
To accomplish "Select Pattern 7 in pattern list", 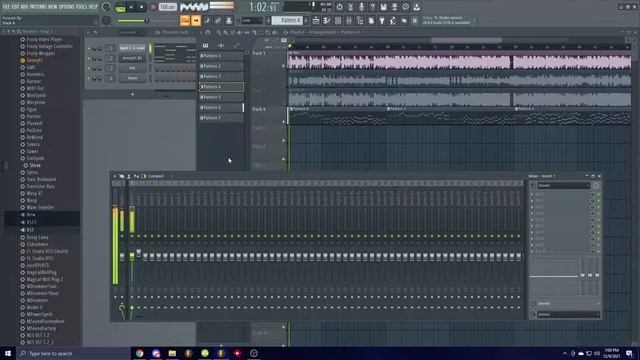I will 221,118.
